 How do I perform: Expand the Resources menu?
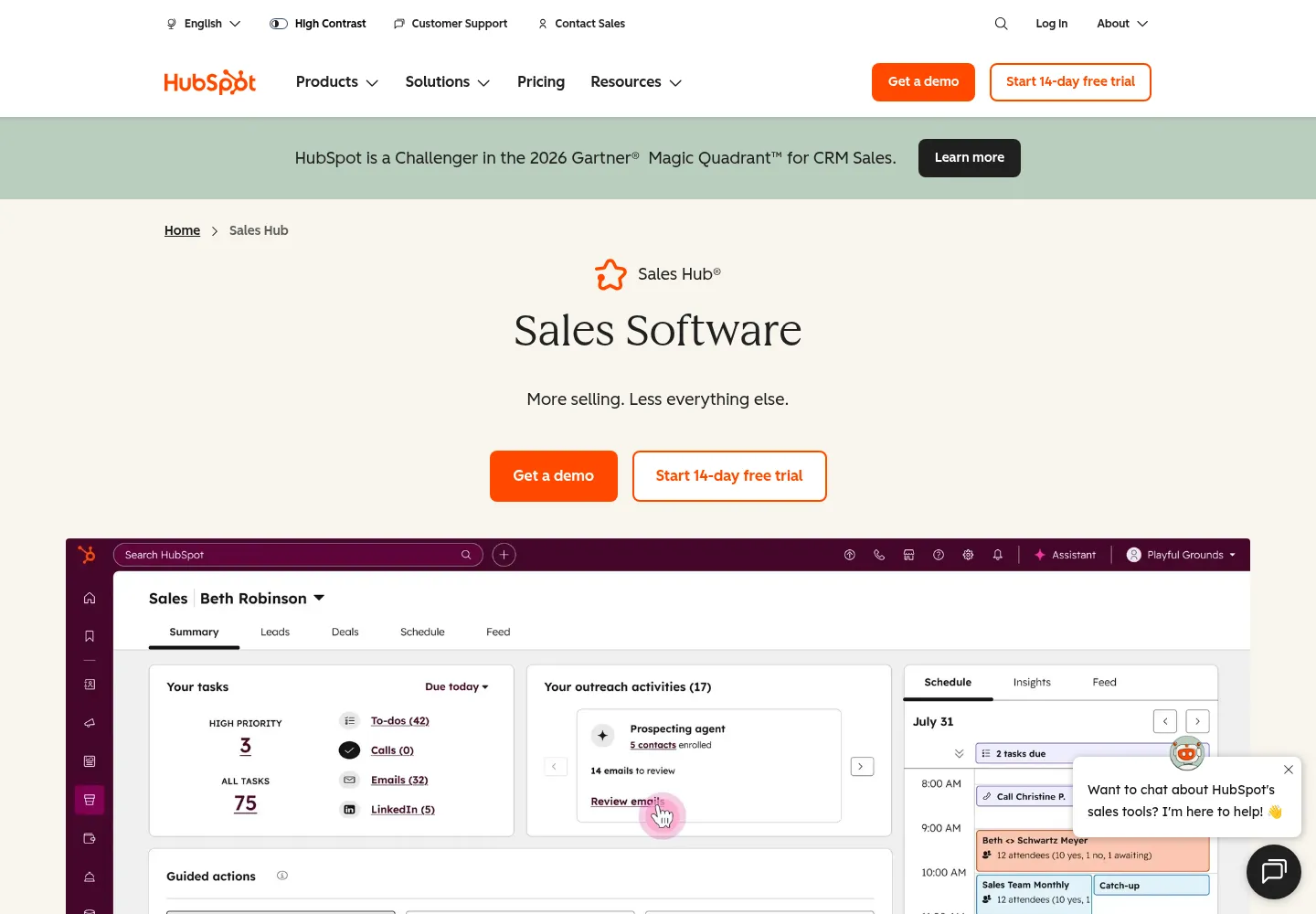coord(636,82)
